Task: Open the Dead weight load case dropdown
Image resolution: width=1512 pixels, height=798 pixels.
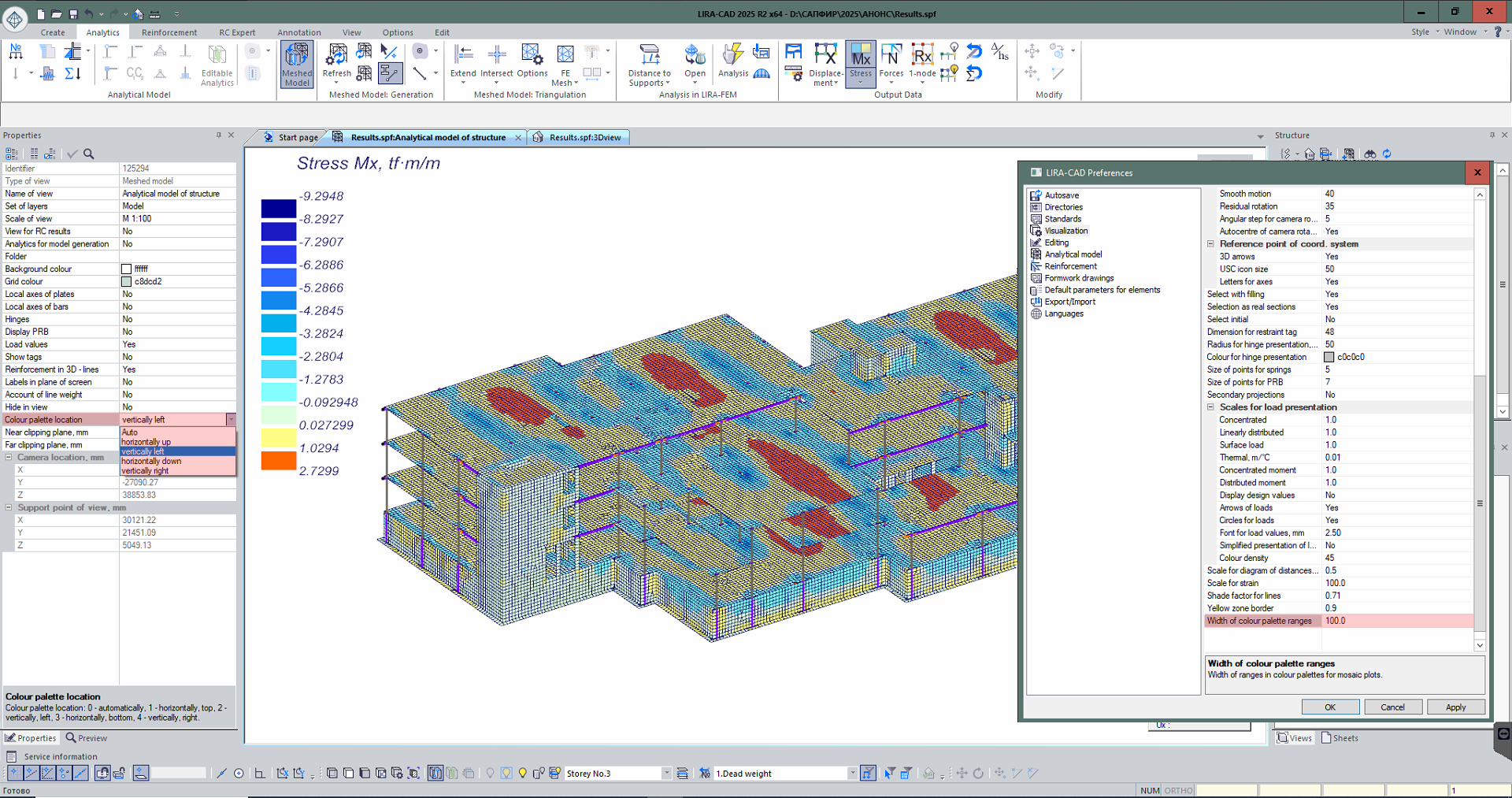Action: [852, 774]
